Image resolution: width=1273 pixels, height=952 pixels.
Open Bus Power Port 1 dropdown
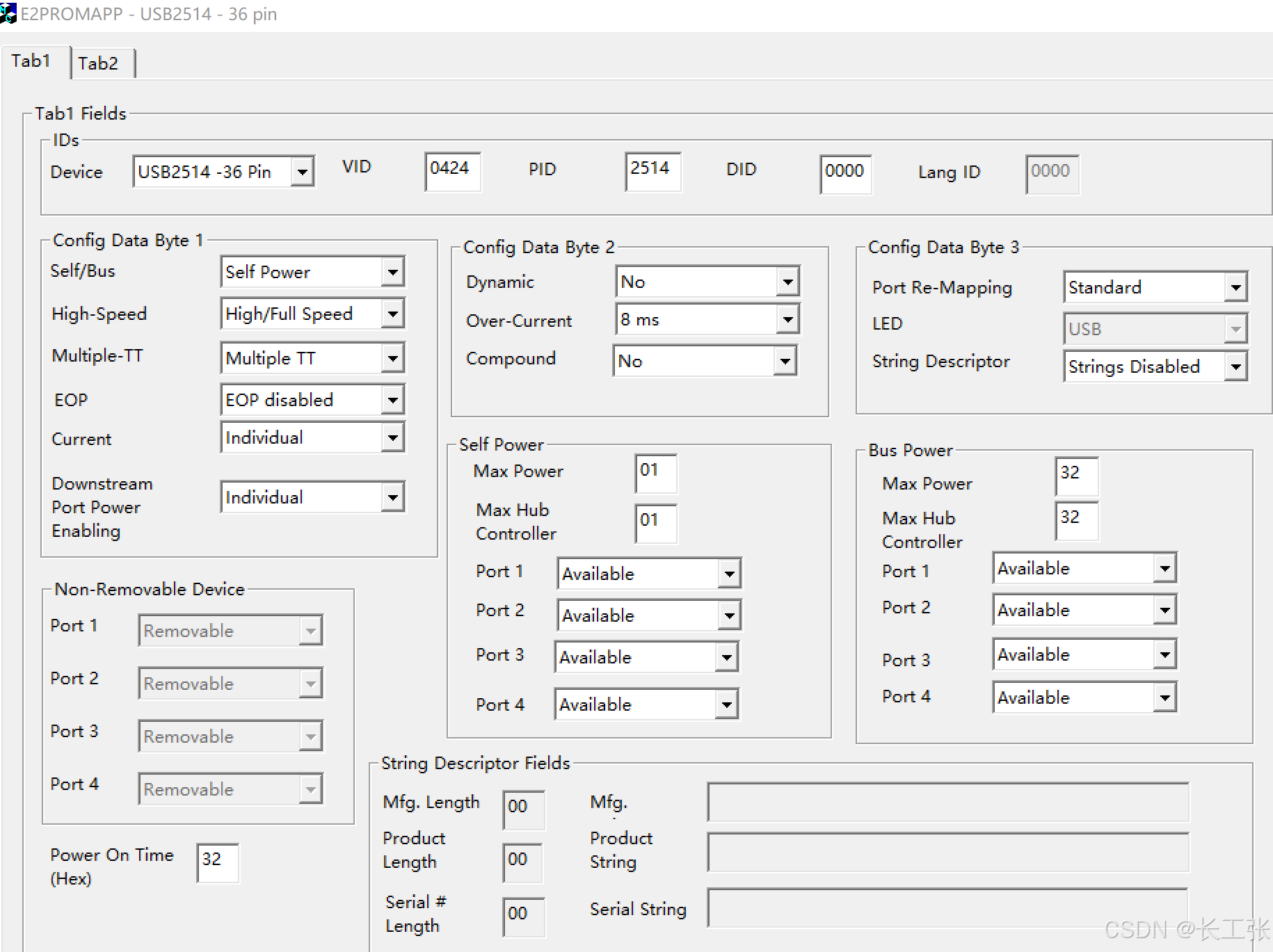tap(1084, 568)
